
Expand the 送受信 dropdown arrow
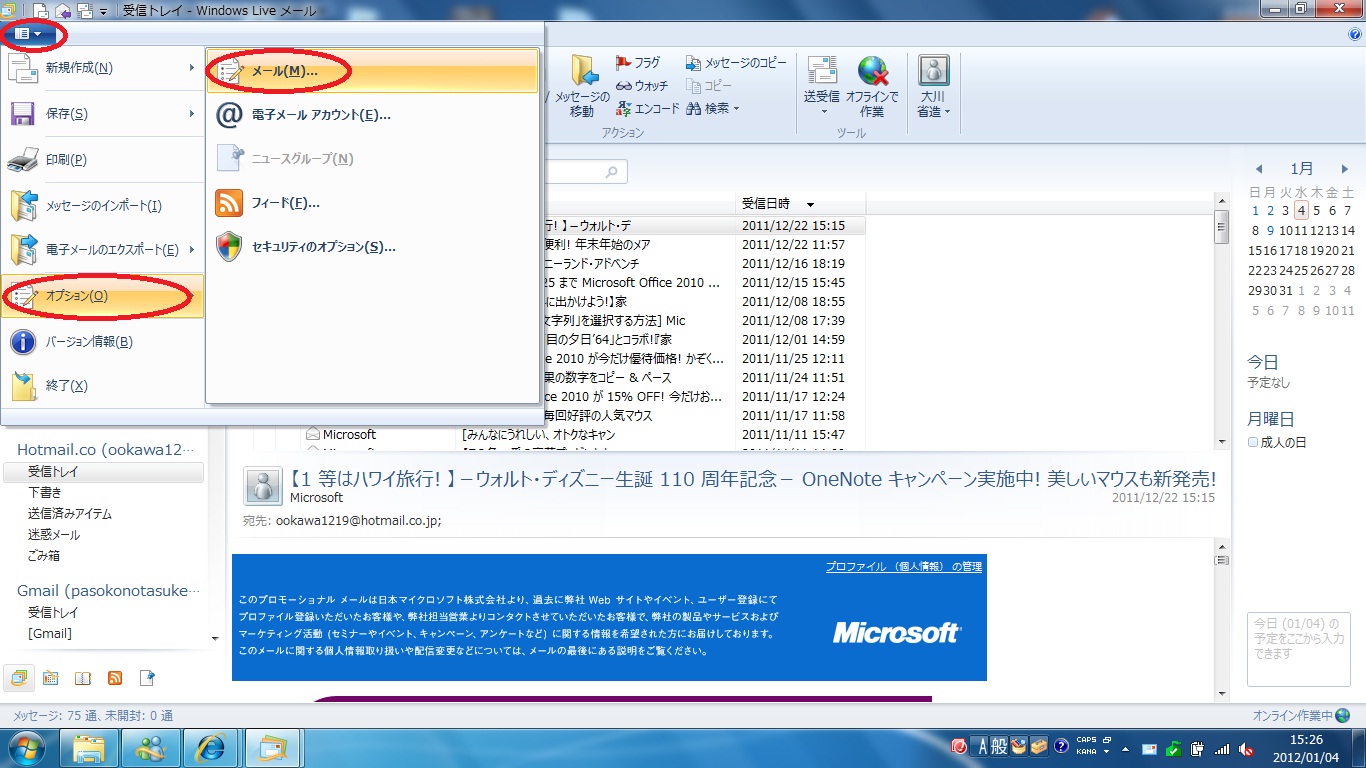823,112
